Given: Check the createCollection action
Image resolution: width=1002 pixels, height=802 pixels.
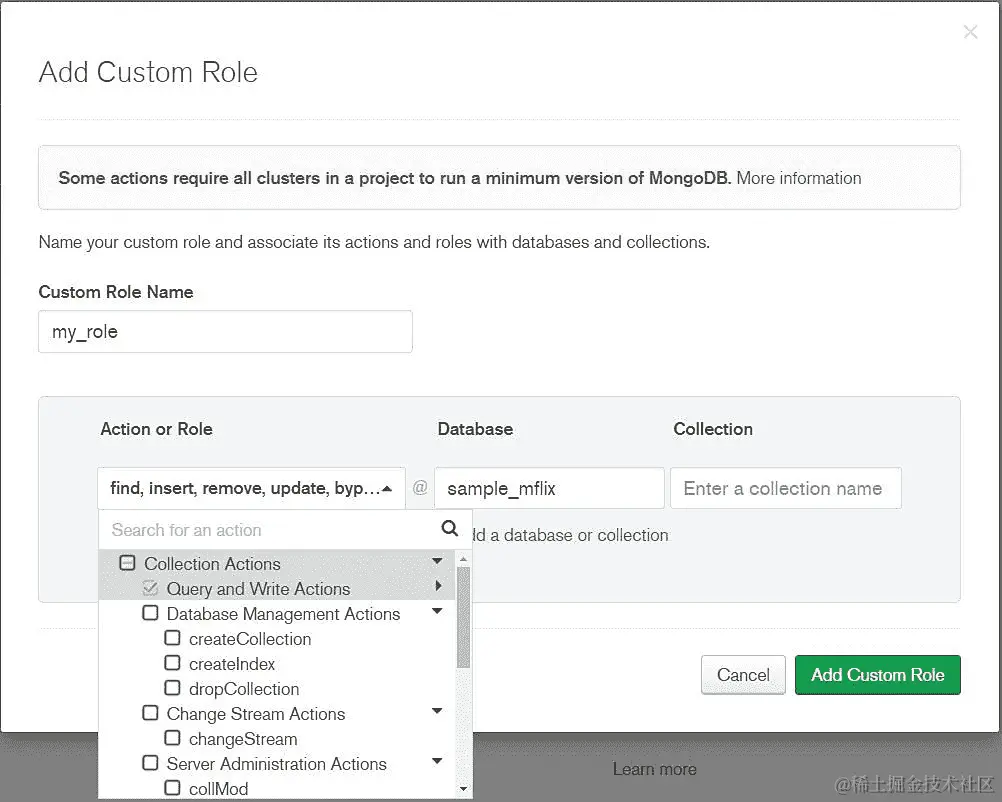Looking at the screenshot, I should [x=172, y=639].
